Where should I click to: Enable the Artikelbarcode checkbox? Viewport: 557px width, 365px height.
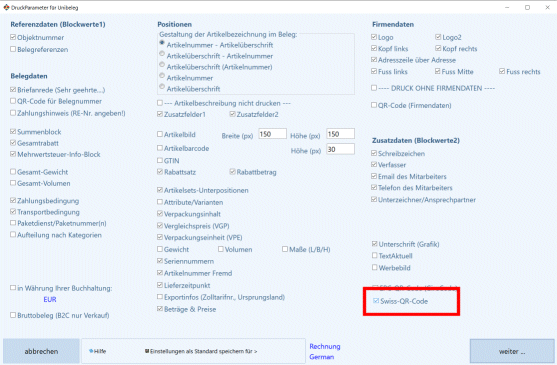[160, 148]
